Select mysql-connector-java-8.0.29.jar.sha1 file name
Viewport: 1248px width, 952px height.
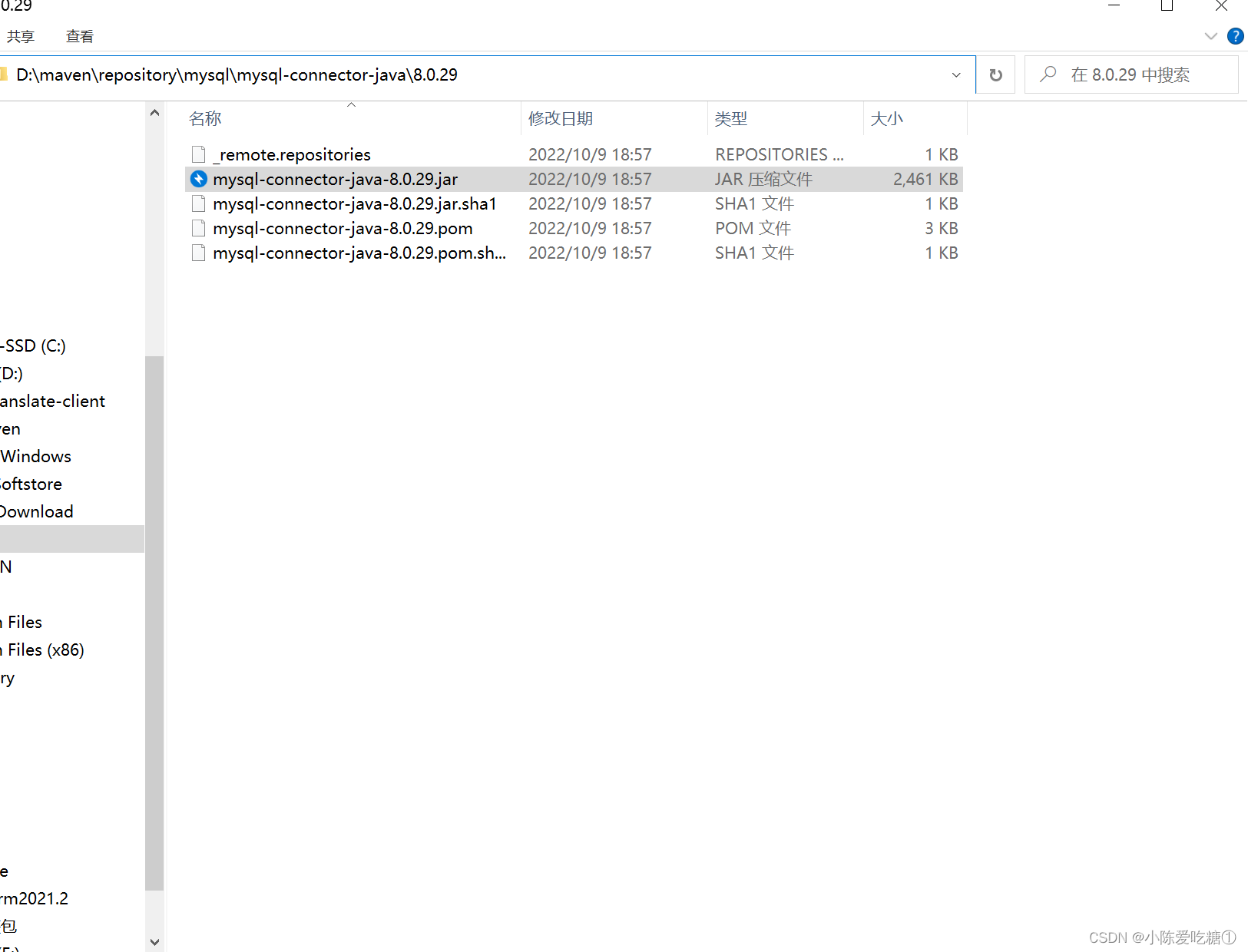[355, 203]
